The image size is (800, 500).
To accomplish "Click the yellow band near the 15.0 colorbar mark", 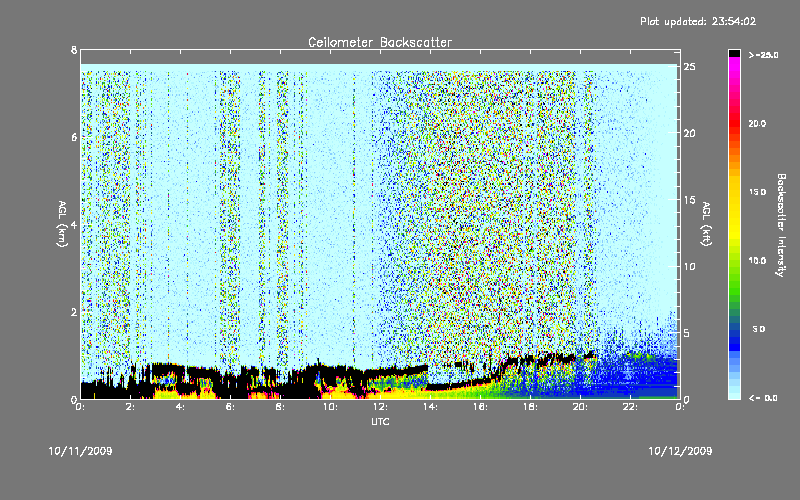I will pyautogui.click(x=734, y=192).
